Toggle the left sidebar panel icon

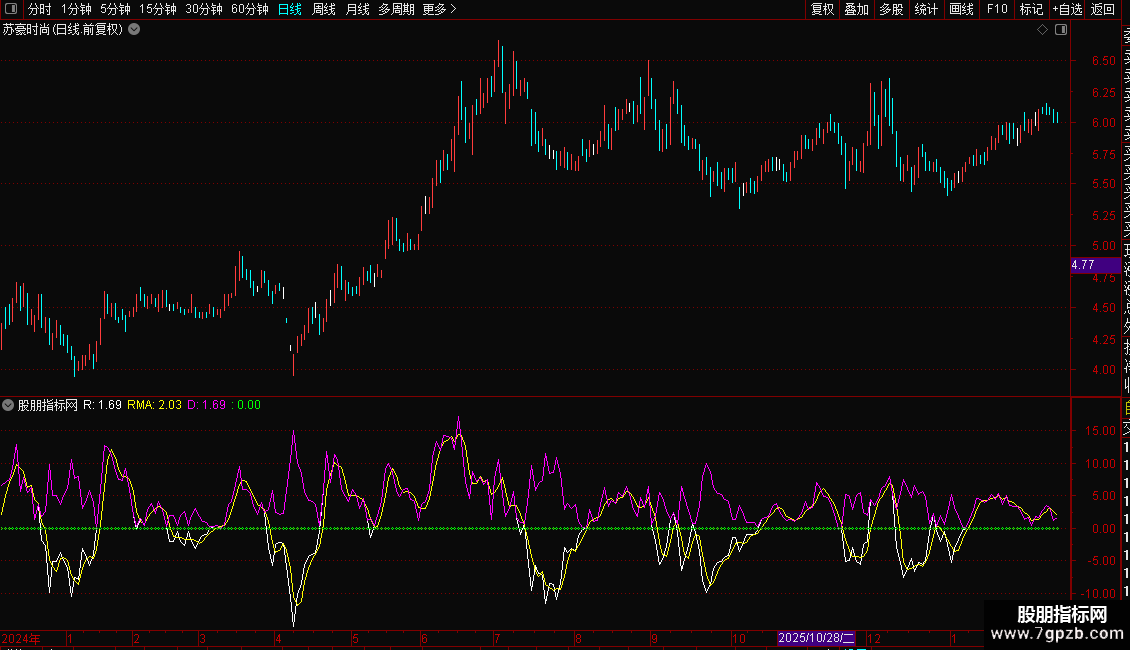pos(10,9)
